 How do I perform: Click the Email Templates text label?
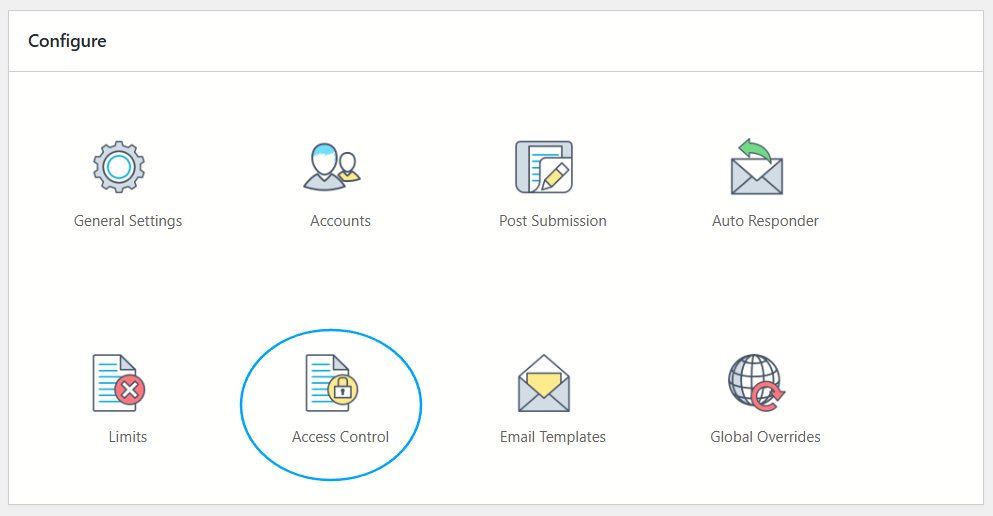[x=553, y=437]
